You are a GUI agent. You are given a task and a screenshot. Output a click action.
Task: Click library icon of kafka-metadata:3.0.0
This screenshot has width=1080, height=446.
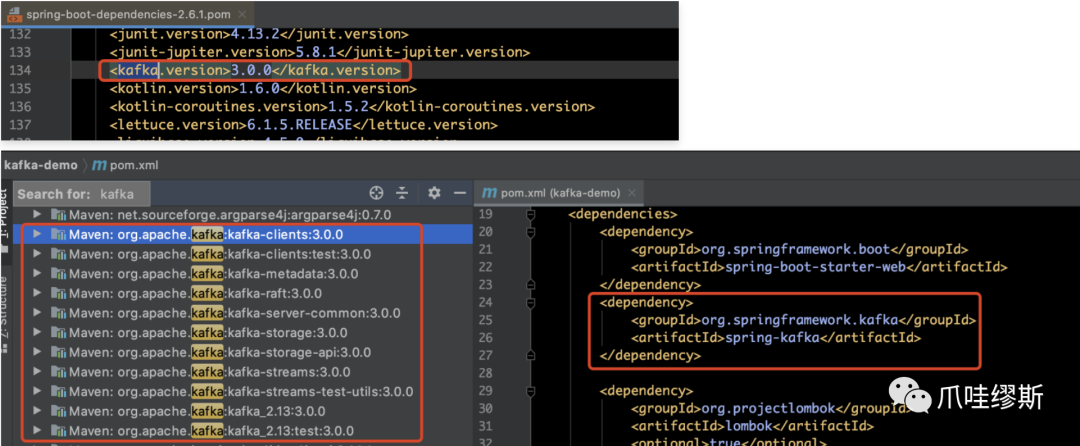point(59,274)
